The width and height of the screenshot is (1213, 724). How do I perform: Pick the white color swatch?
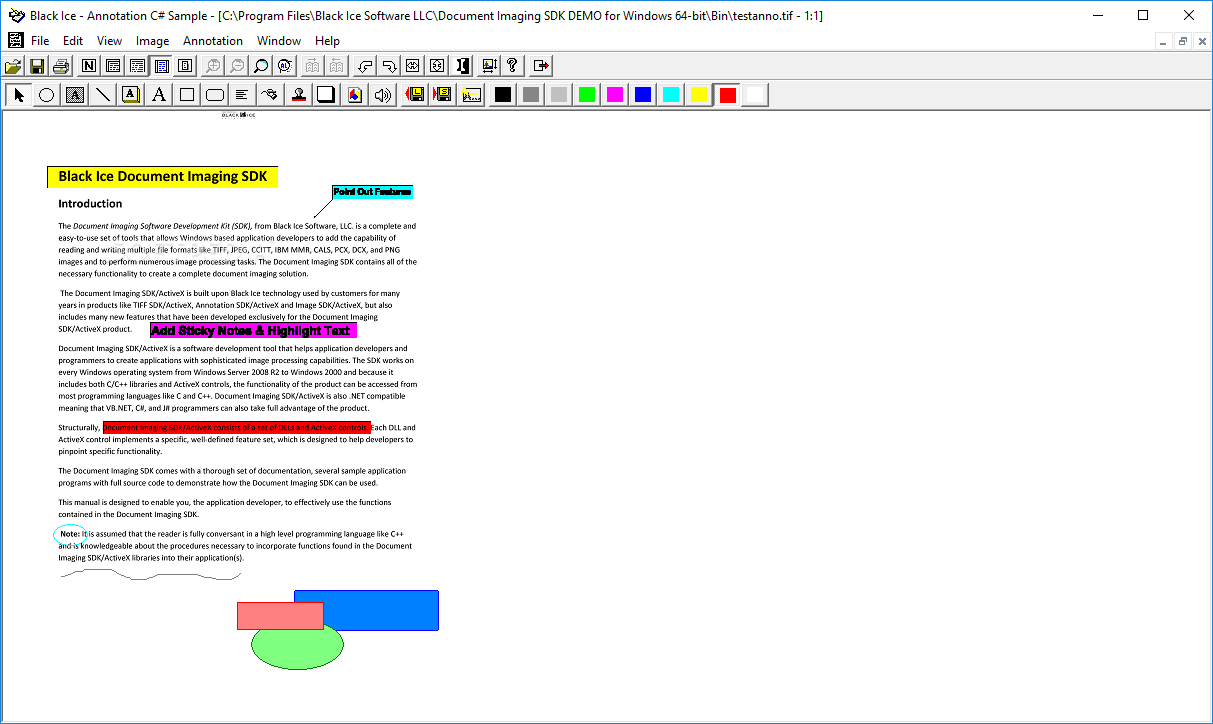[755, 95]
